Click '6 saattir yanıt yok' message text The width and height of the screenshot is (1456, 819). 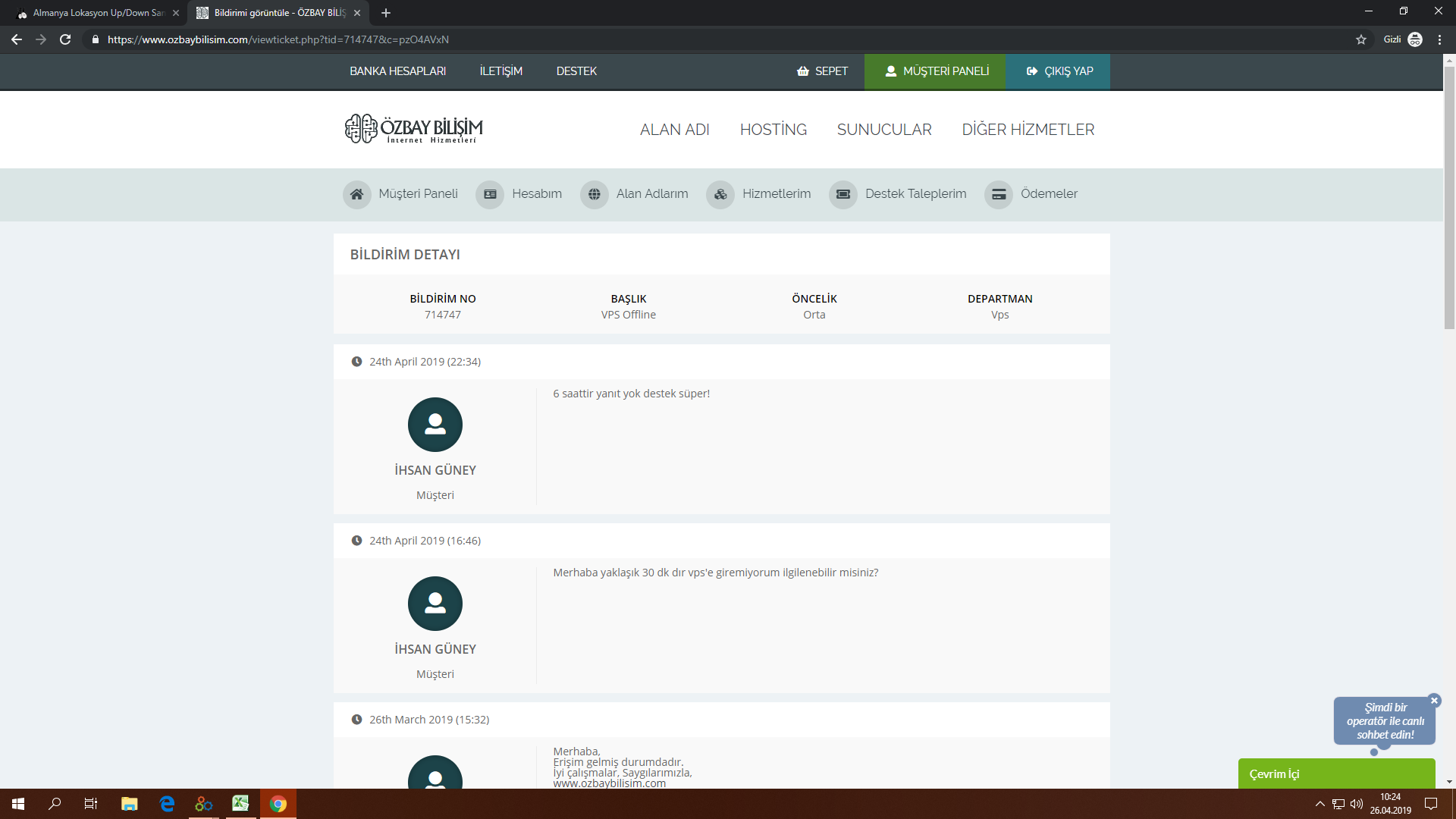(x=632, y=394)
